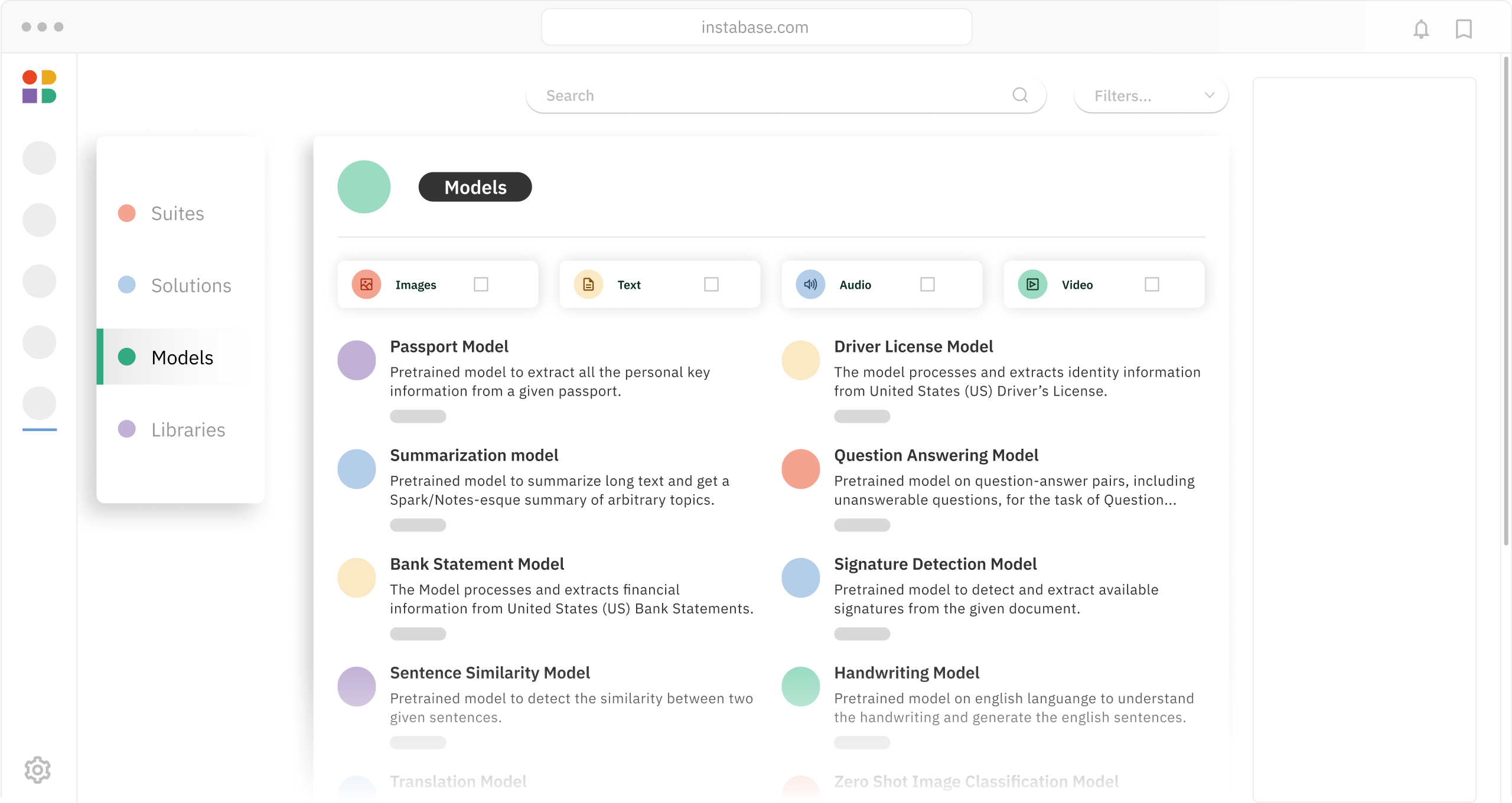1512x803 pixels.
Task: Click gray tag under Signature Detection Model
Action: pos(862,634)
